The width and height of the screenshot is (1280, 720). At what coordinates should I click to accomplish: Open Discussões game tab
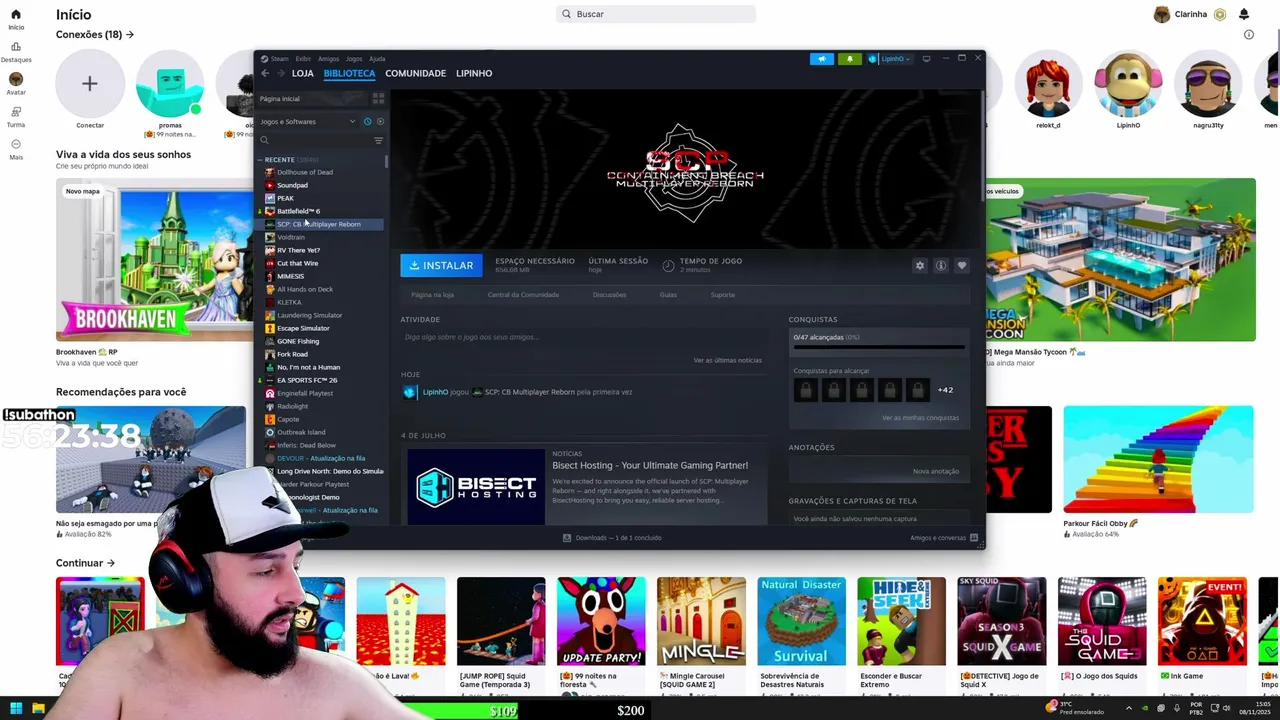609,295
